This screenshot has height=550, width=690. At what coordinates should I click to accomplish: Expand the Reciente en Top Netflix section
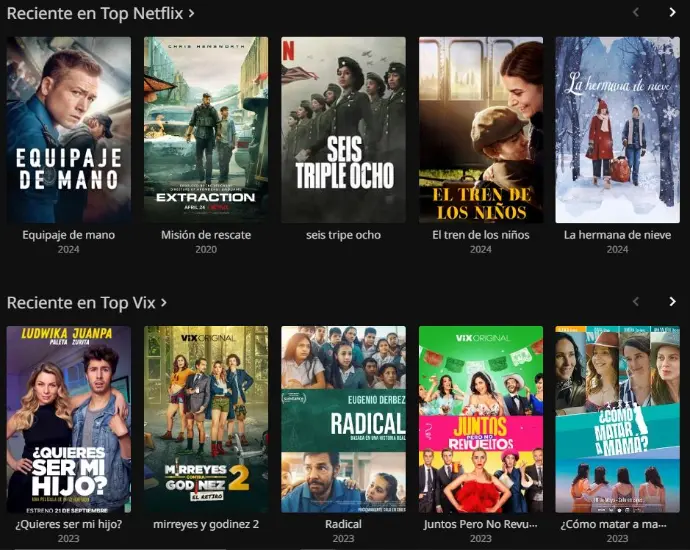[100, 13]
